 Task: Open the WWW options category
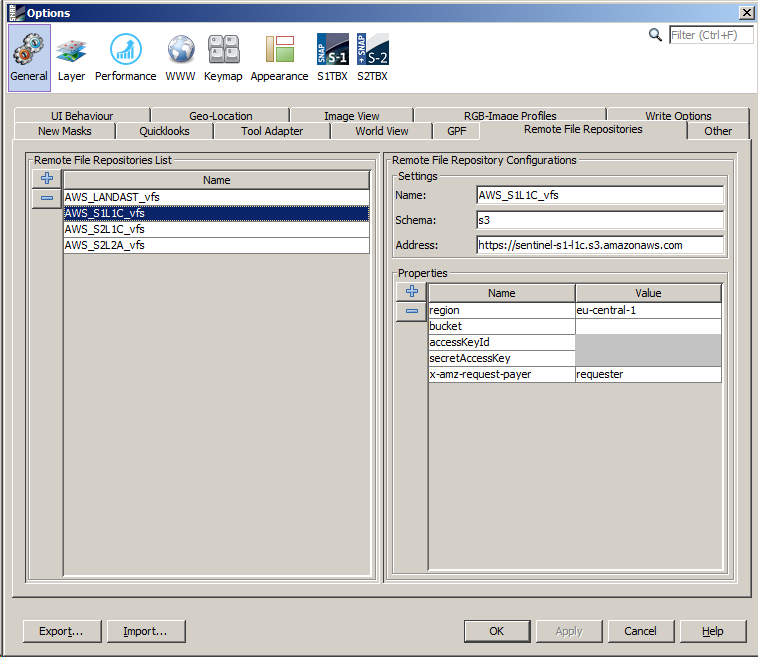(180, 58)
